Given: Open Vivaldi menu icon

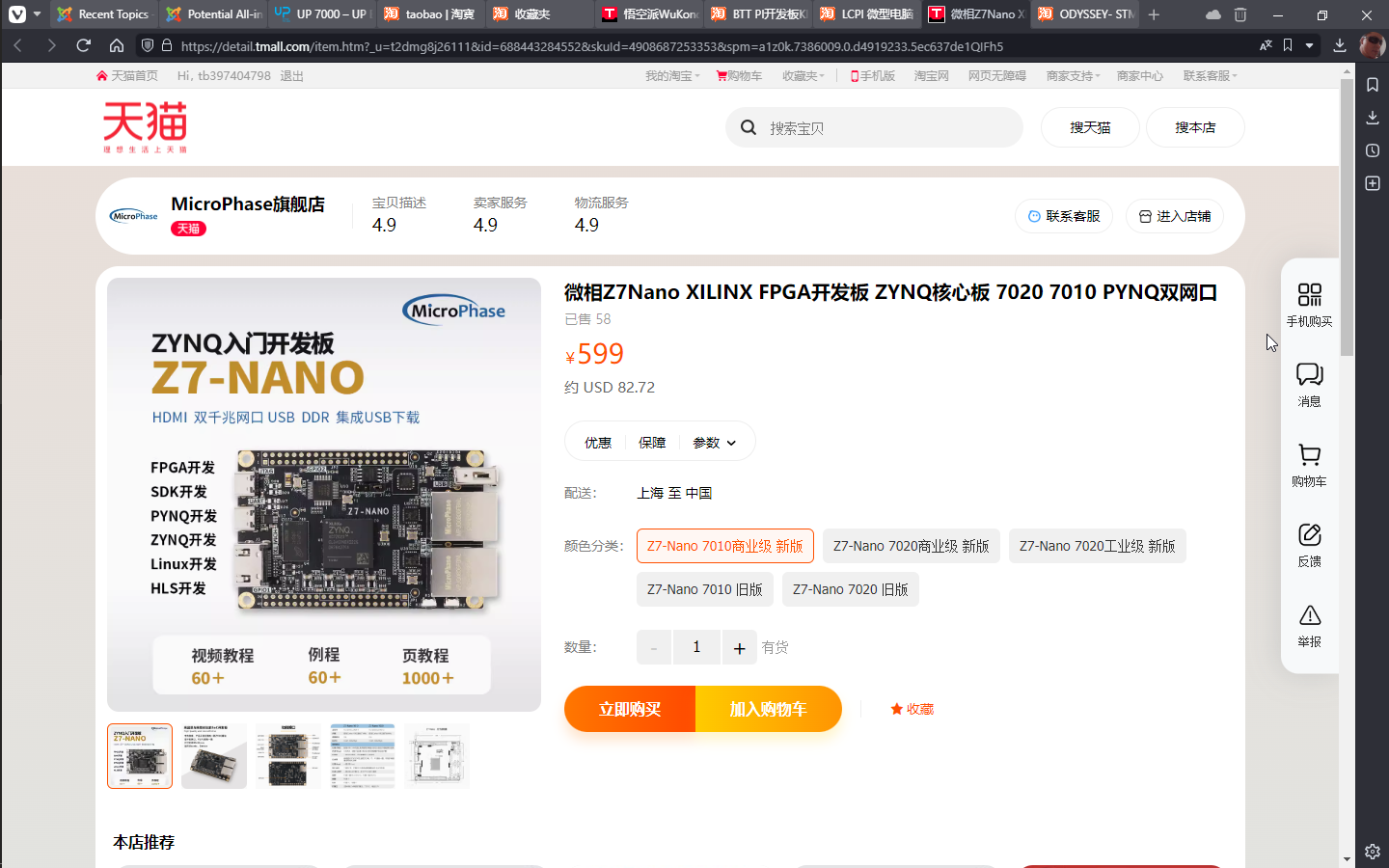Looking at the screenshot, I should [x=17, y=14].
